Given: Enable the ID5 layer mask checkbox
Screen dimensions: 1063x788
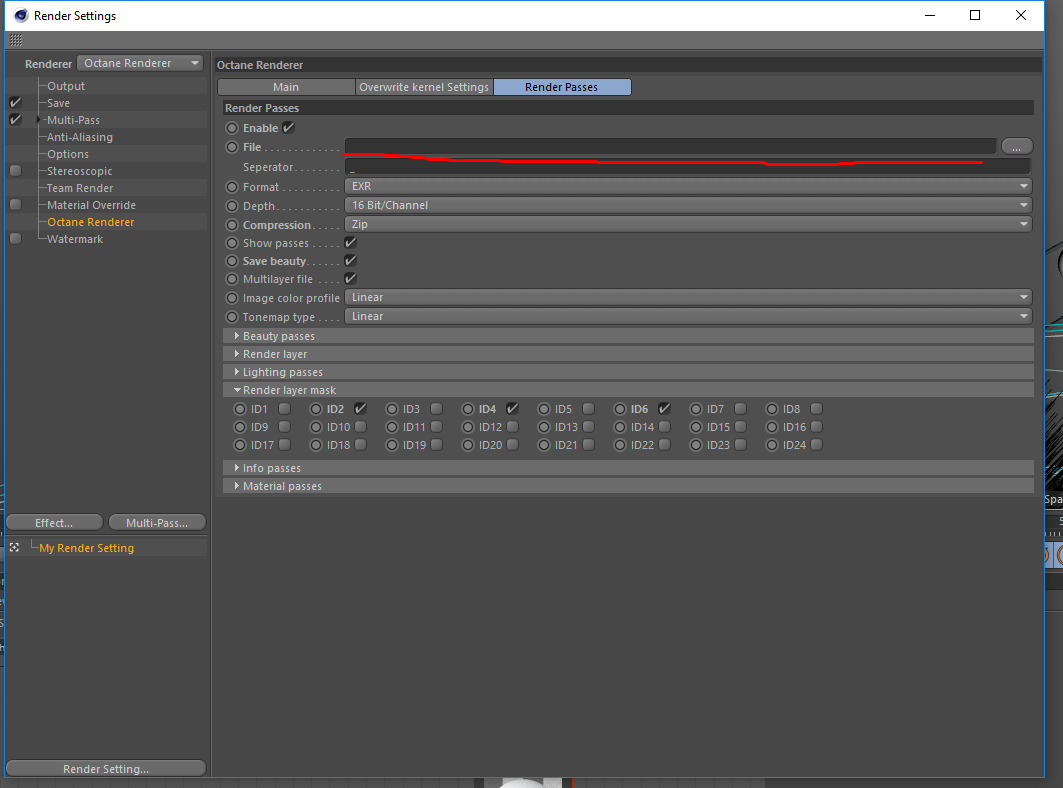Looking at the screenshot, I should (x=588, y=408).
